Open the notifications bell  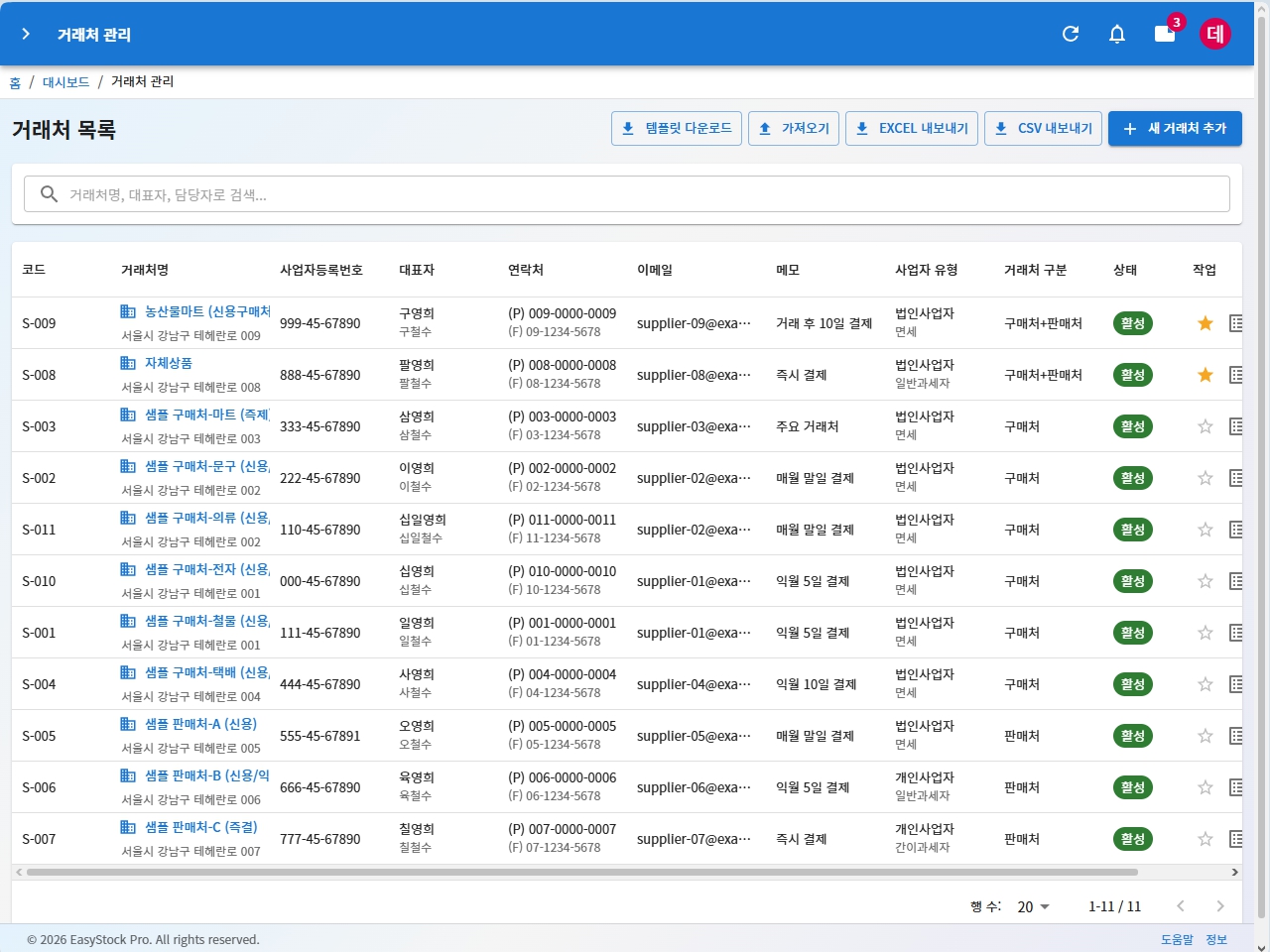pos(1117,34)
